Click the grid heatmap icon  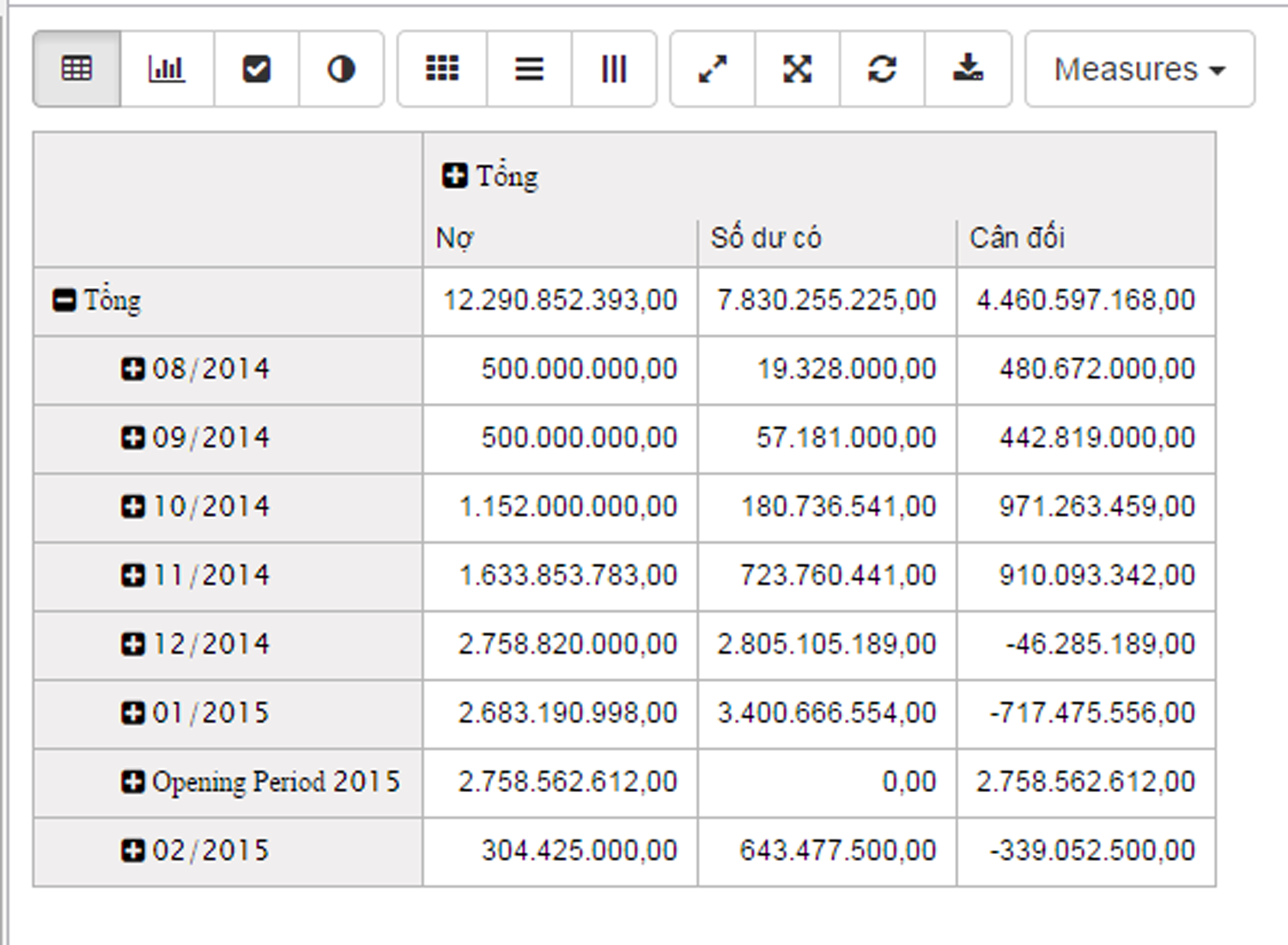[442, 69]
